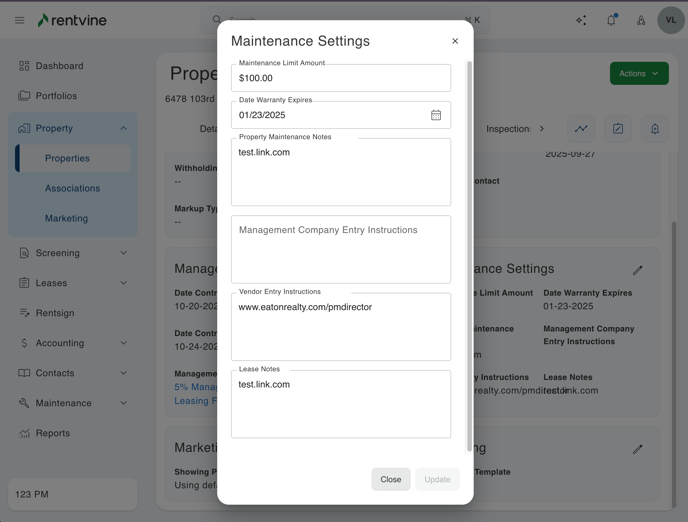Screen dimensions: 688x522
Task: Open the hamburger navigation menu
Action: pos(19,20)
